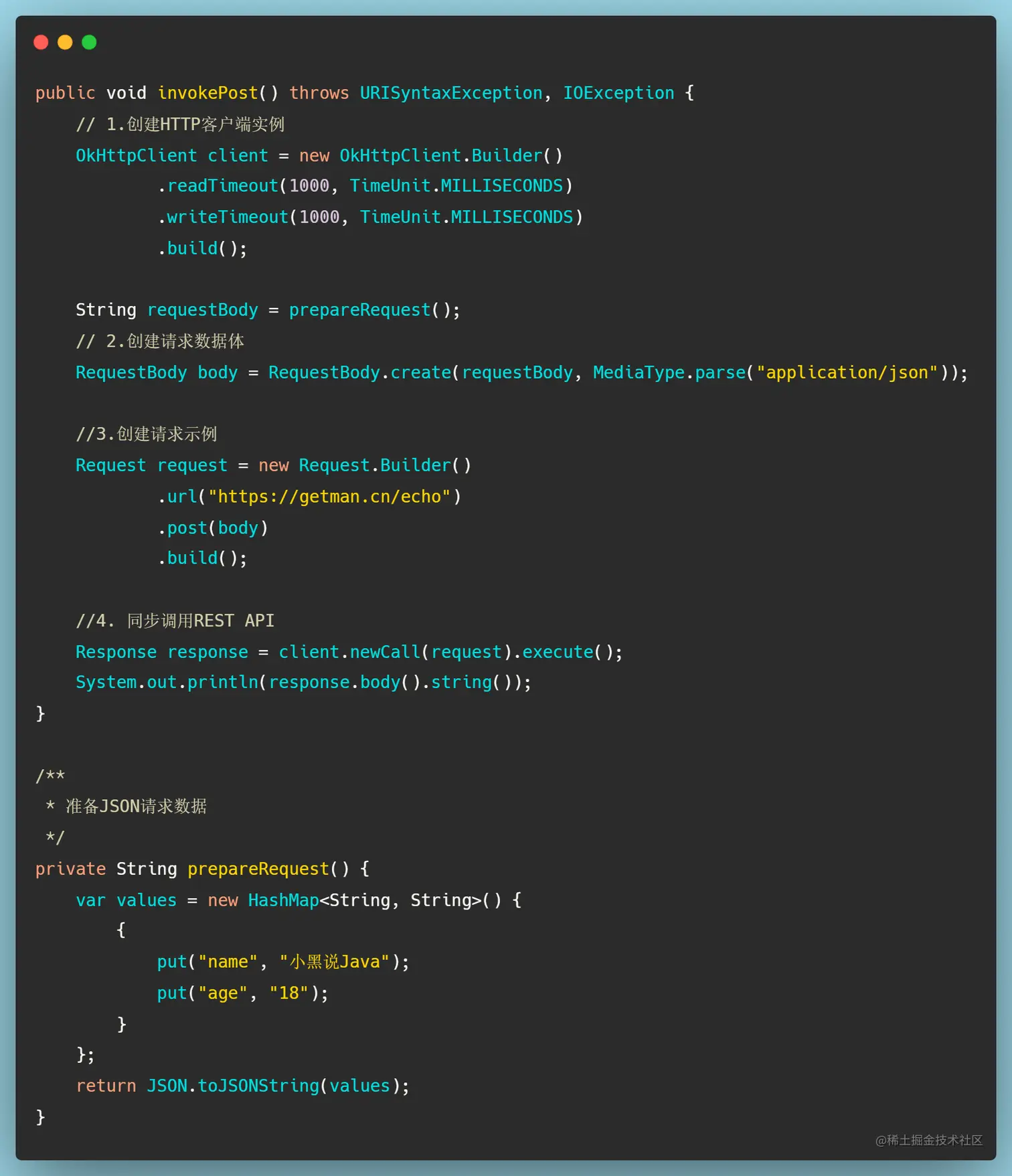This screenshot has width=1012, height=1176.
Task: Click the comment '//3.创建请求示例'
Action: click(x=147, y=434)
